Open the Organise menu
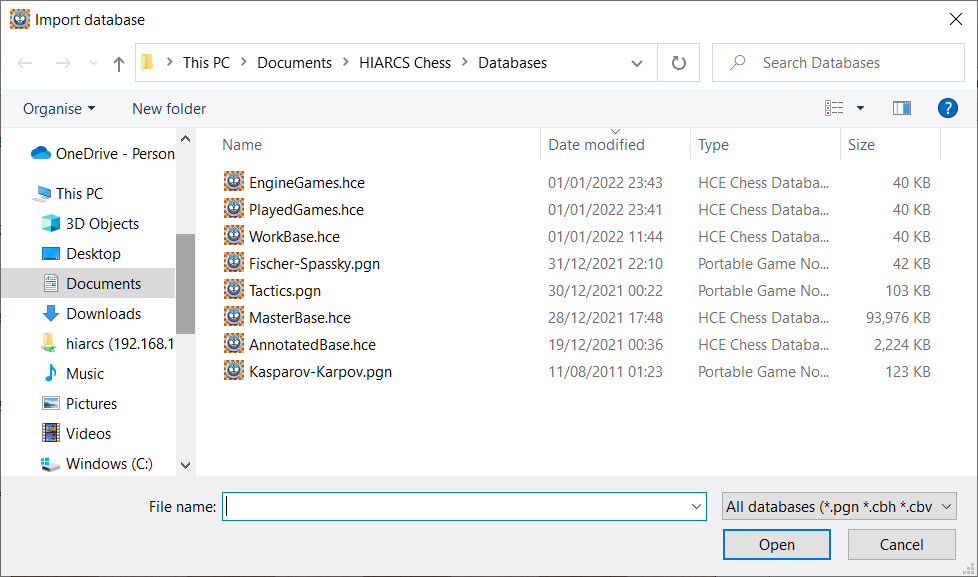This screenshot has height=577, width=978. pyautogui.click(x=59, y=108)
